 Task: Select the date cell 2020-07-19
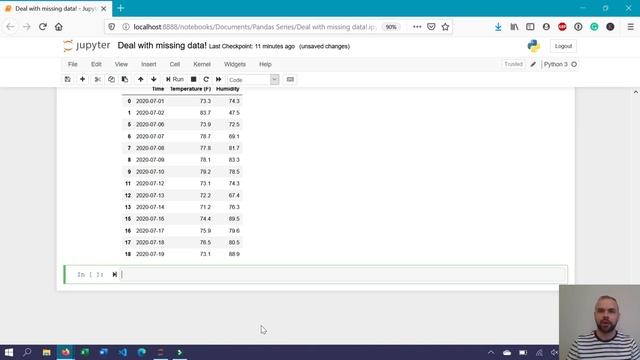[x=150, y=254]
